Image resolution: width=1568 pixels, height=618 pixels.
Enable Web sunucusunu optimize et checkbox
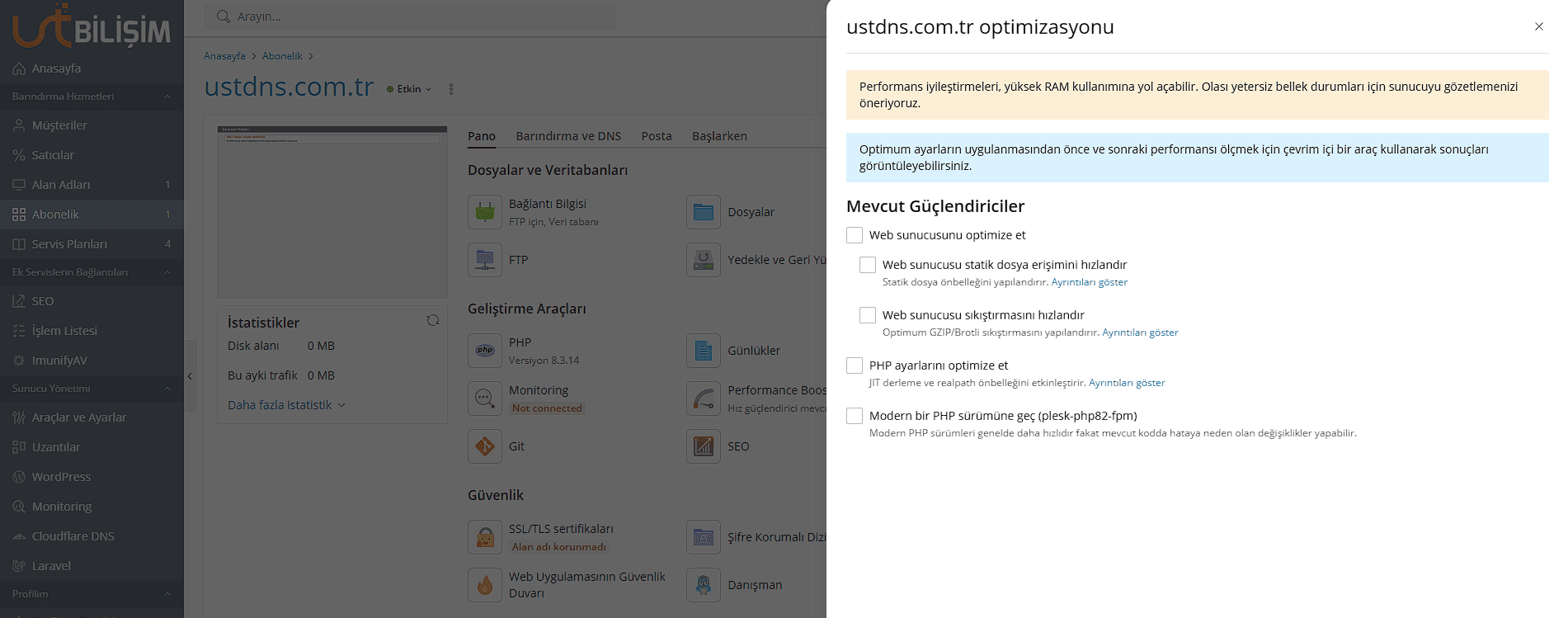(855, 235)
